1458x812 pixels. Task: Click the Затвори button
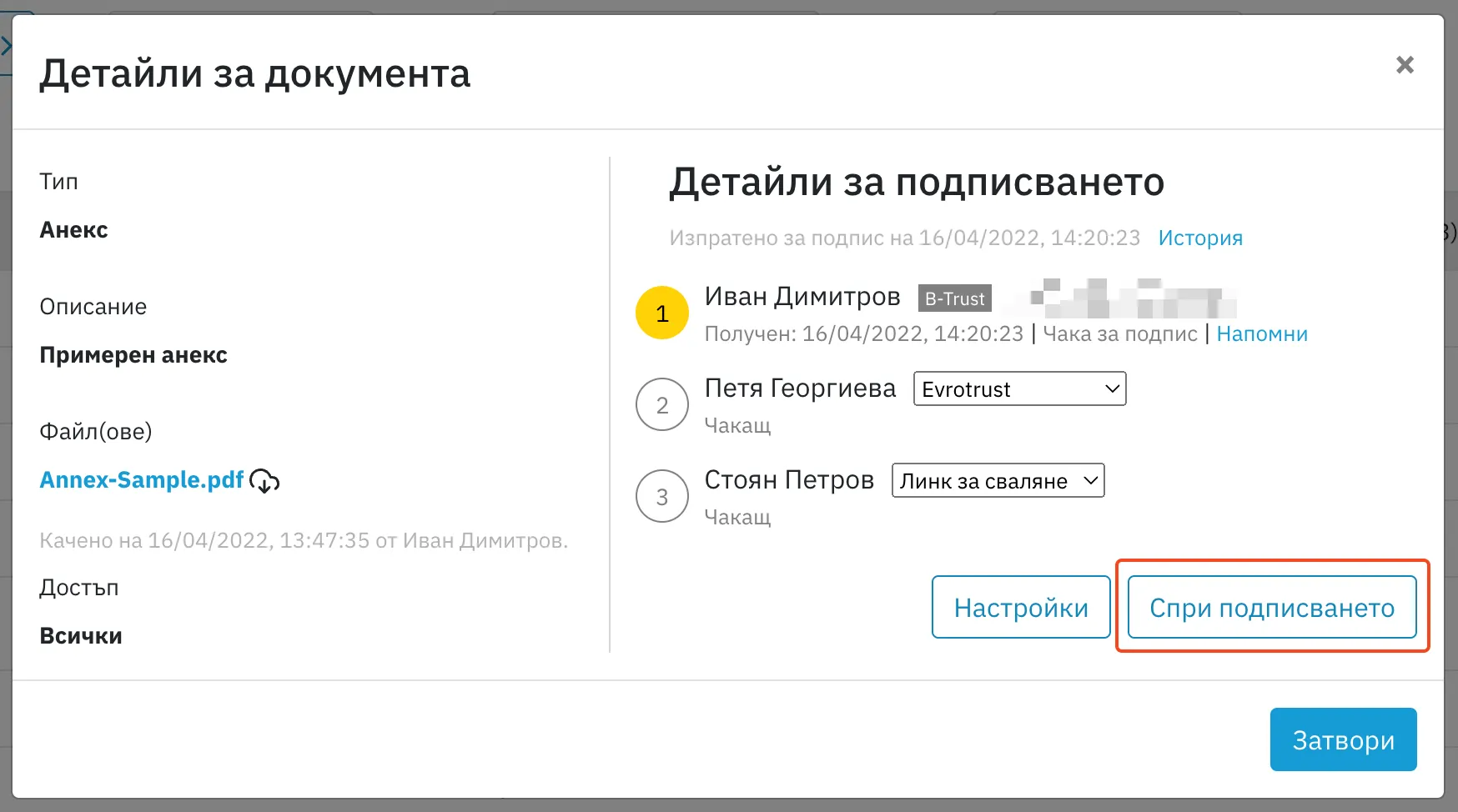click(1343, 739)
